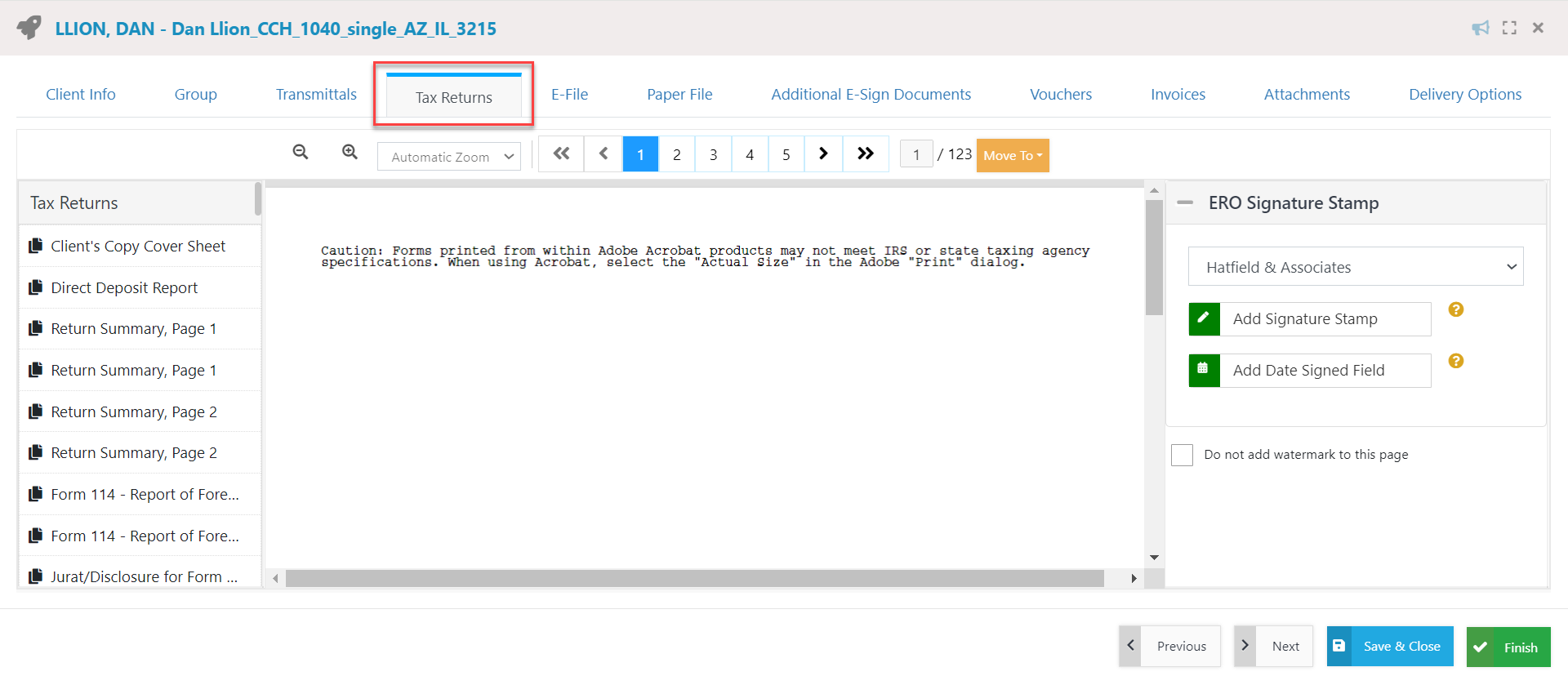Select Direct Deposit Report in list
1568x685 pixels.
pyautogui.click(x=124, y=288)
